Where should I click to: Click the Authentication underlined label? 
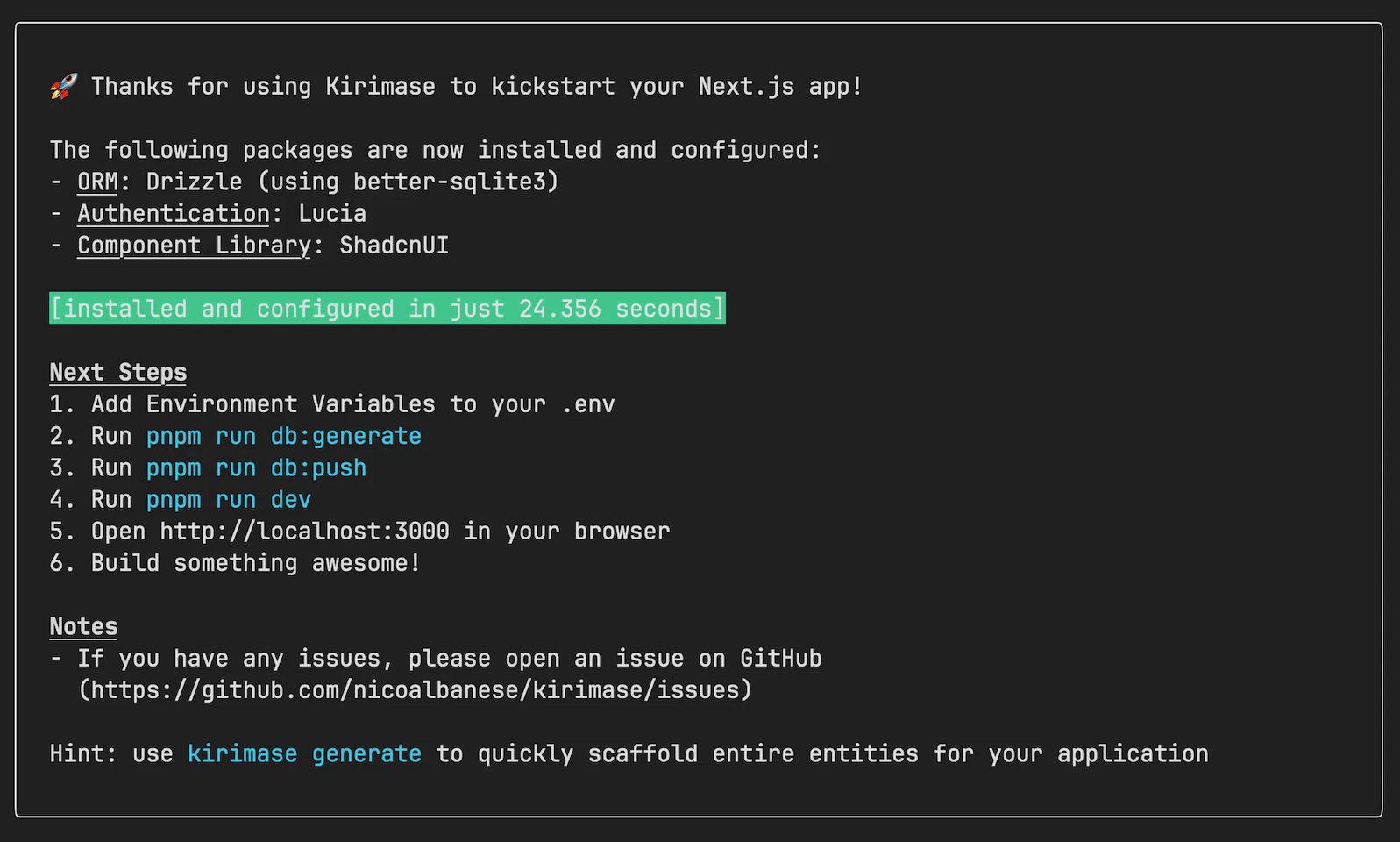tap(174, 213)
